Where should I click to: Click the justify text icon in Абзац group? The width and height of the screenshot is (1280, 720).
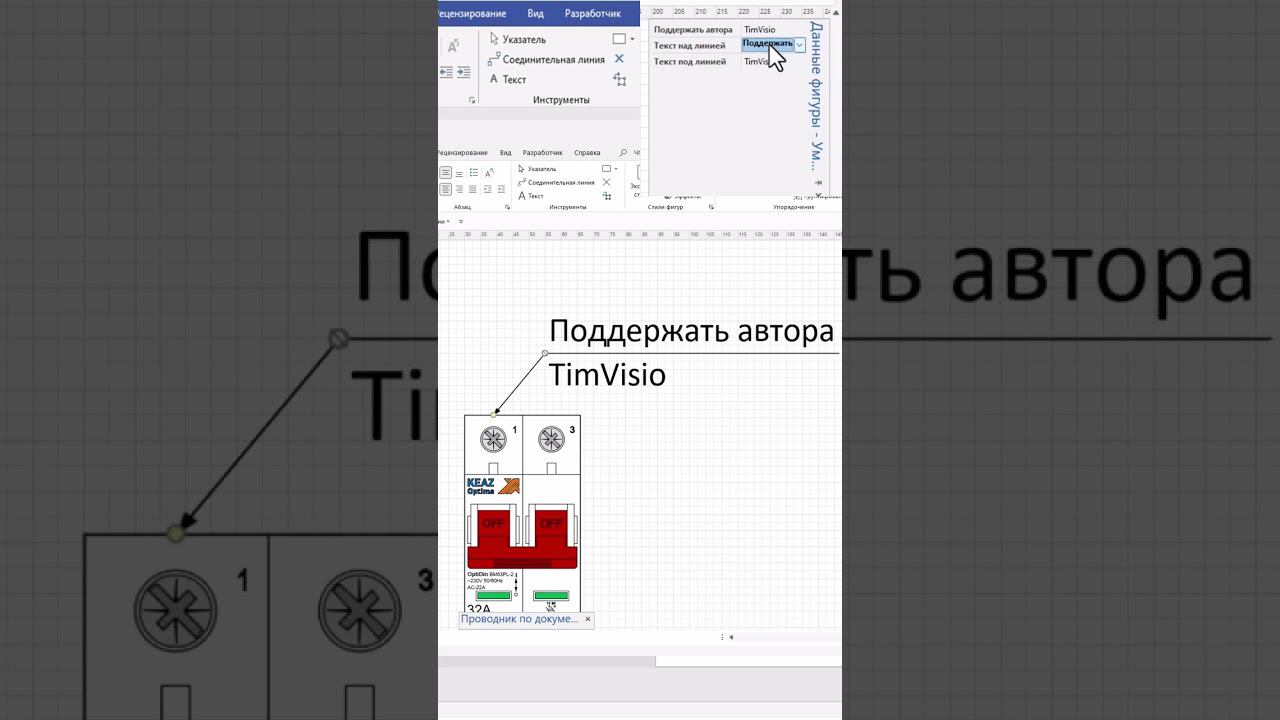coord(474,189)
